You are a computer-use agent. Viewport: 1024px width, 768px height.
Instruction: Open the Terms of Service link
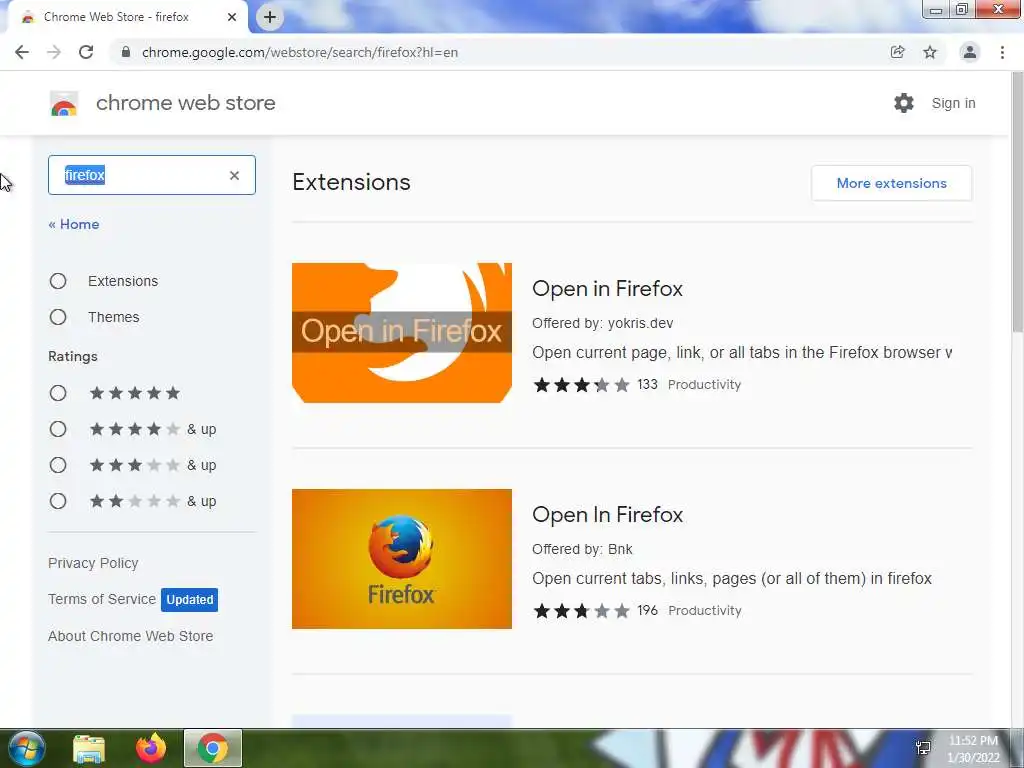pos(102,599)
